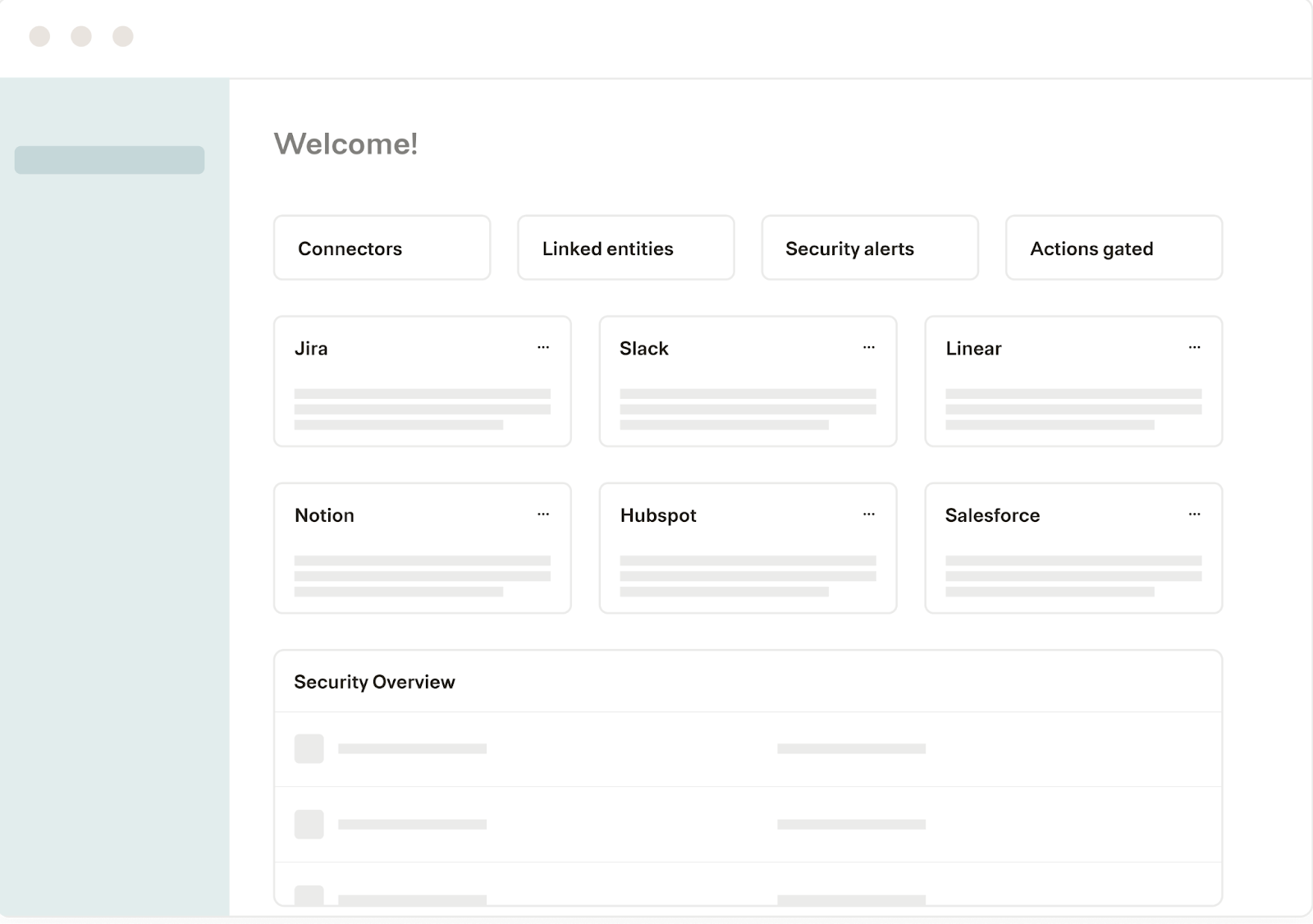Switch to the Linked entities tab
Image resolution: width=1313 pixels, height=924 pixels.
point(625,248)
